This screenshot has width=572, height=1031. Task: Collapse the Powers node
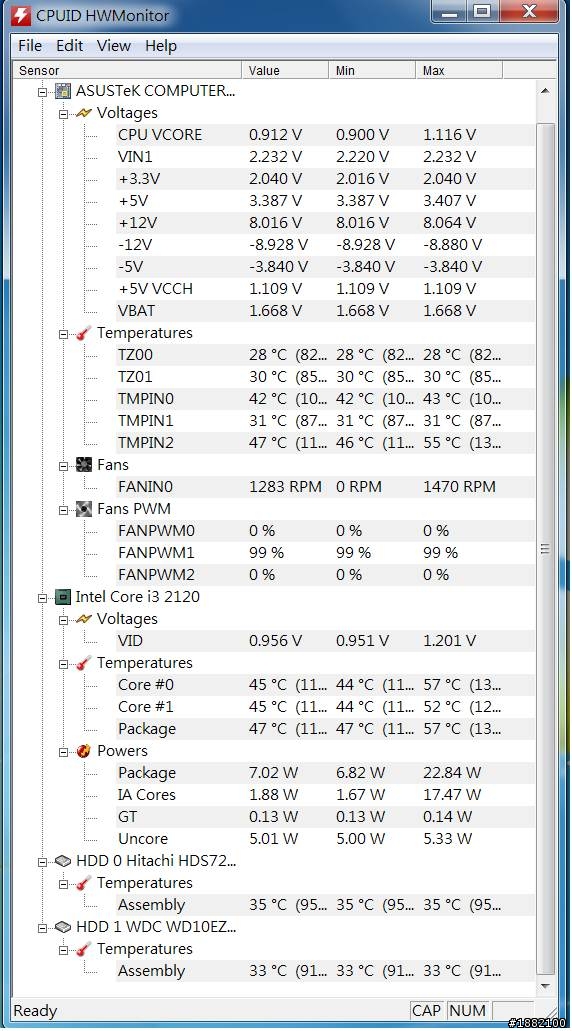[64, 752]
